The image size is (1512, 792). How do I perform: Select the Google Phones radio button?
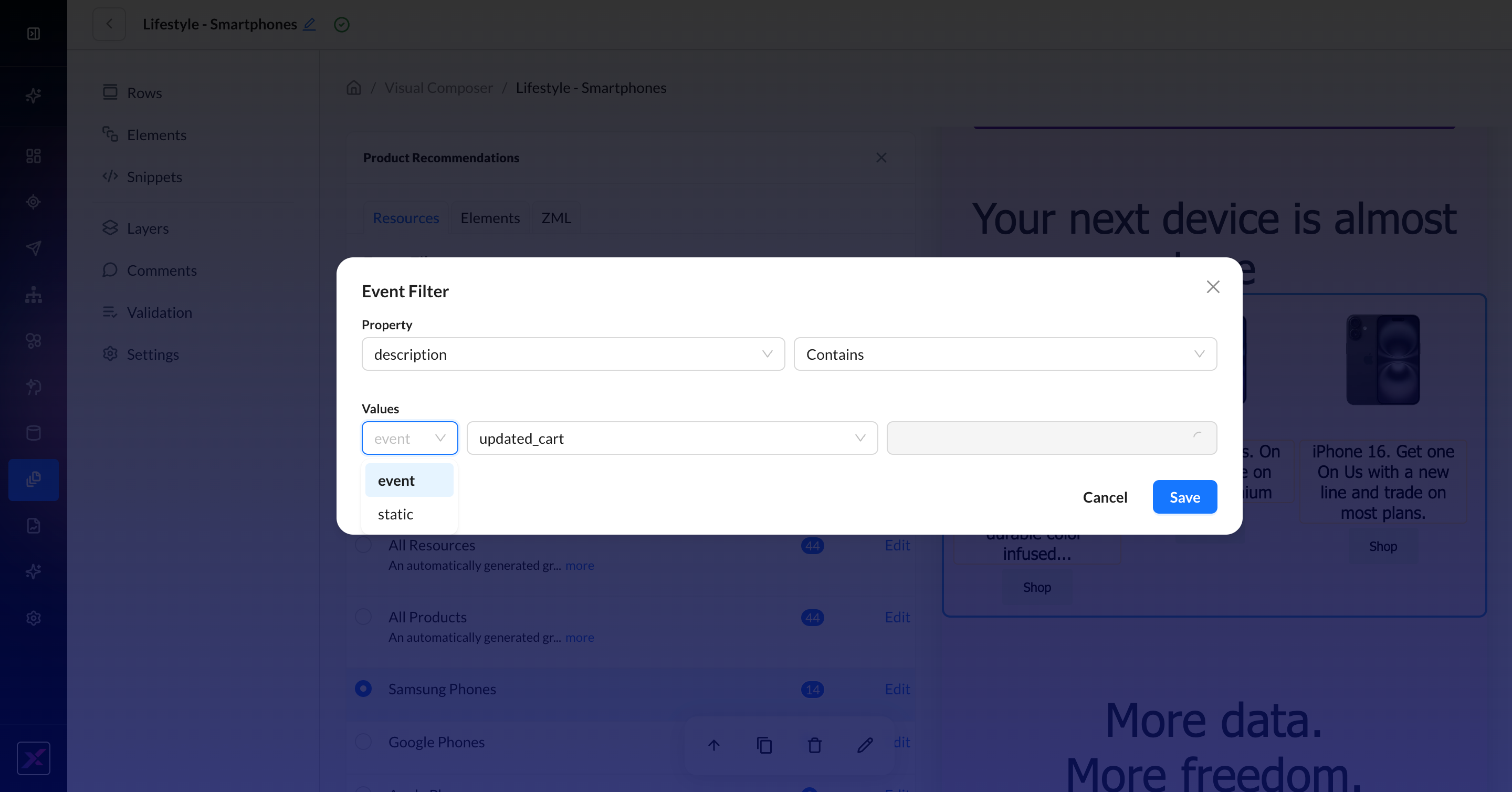[x=363, y=742]
